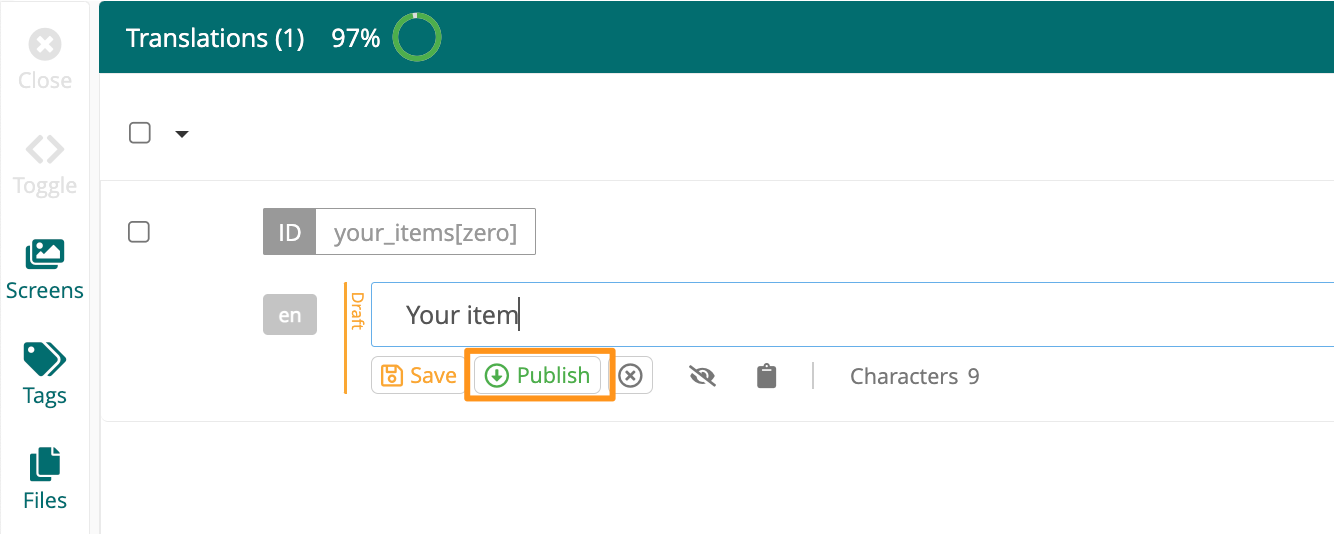The height and width of the screenshot is (534, 1334).
Task: Click the translation progress circle indicator
Action: click(416, 39)
